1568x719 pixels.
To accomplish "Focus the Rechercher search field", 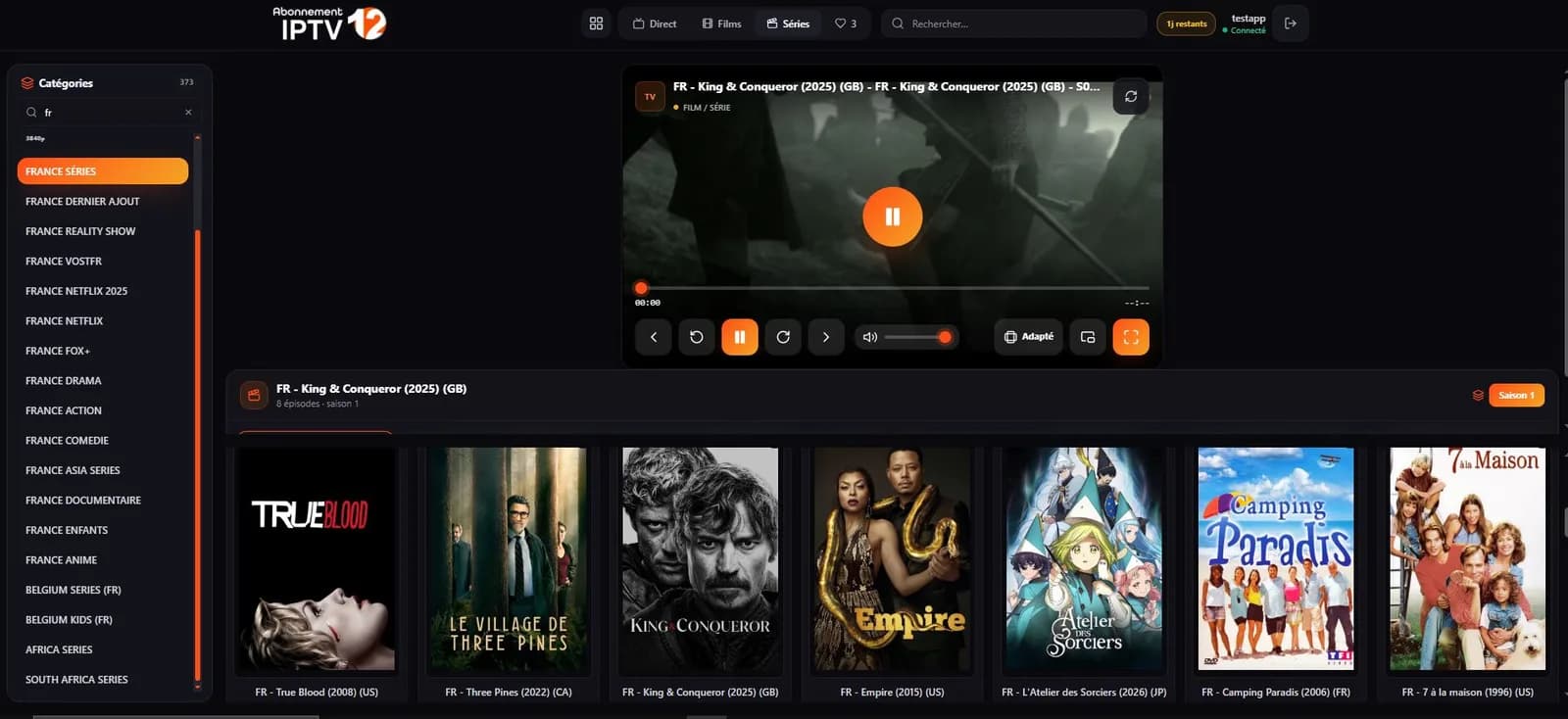I will click(1013, 24).
